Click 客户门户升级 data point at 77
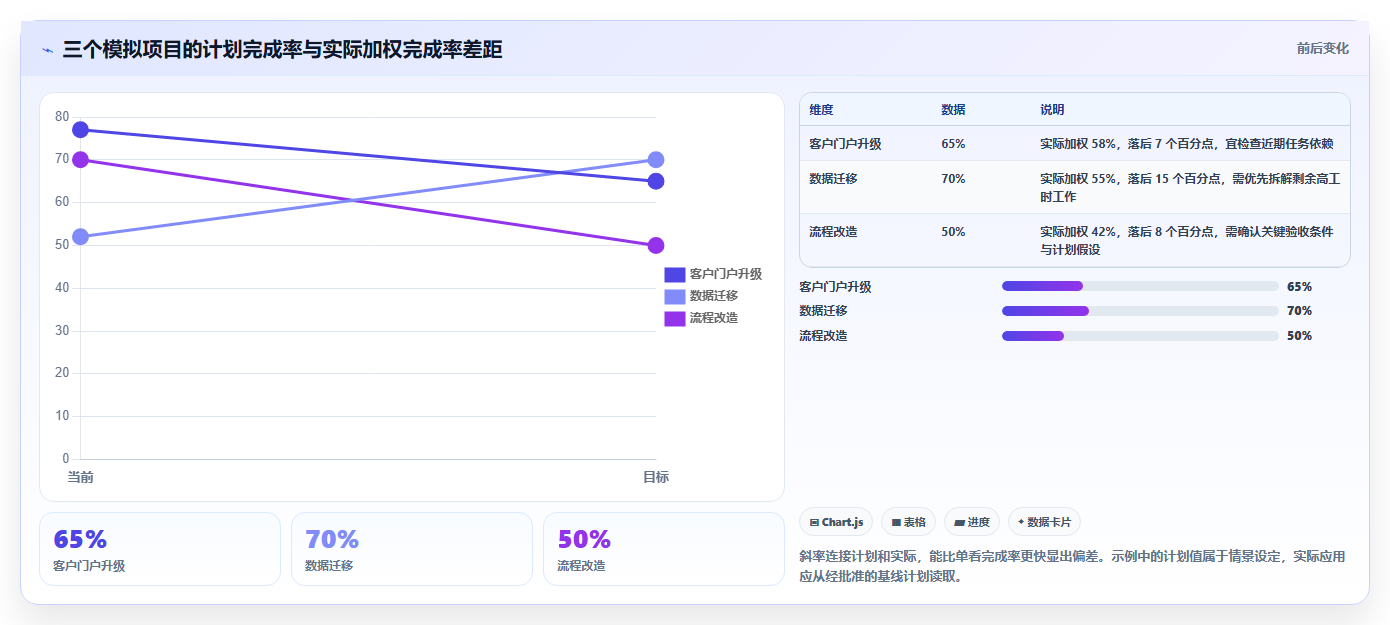Viewport: 1390px width, 625px height. click(x=81, y=130)
